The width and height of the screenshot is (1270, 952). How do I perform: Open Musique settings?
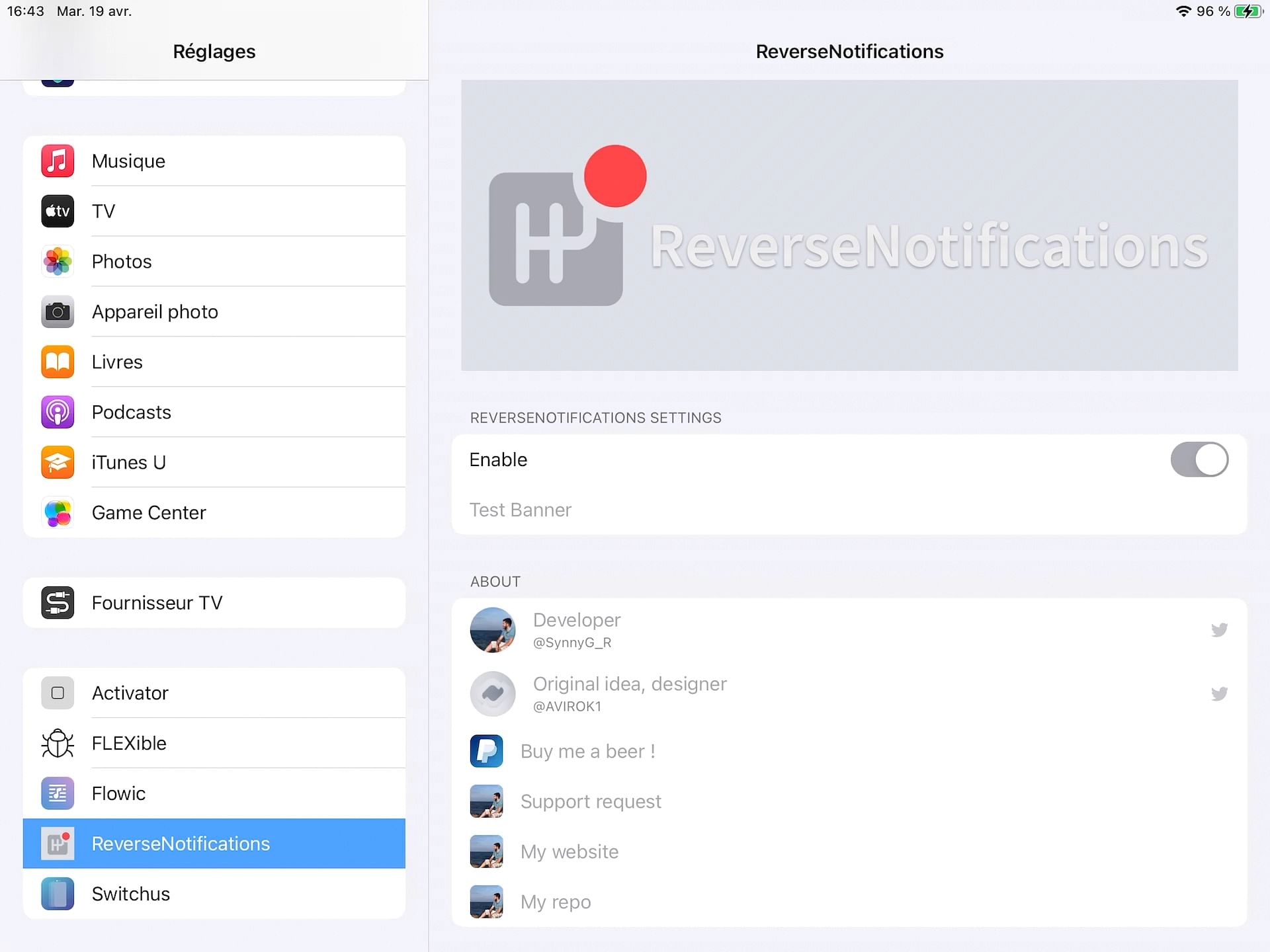pyautogui.click(x=214, y=161)
